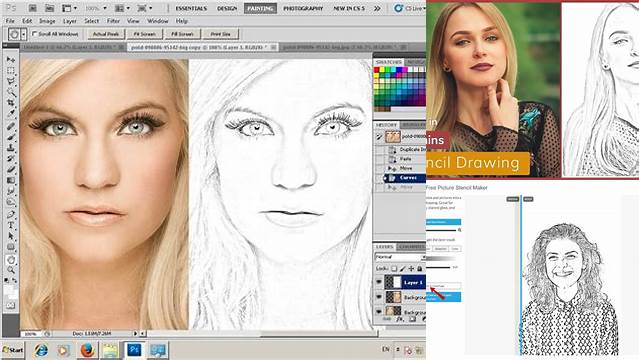Screen dimensions: 639x360
Task: Click the Fill Screen button
Action: [x=182, y=34]
